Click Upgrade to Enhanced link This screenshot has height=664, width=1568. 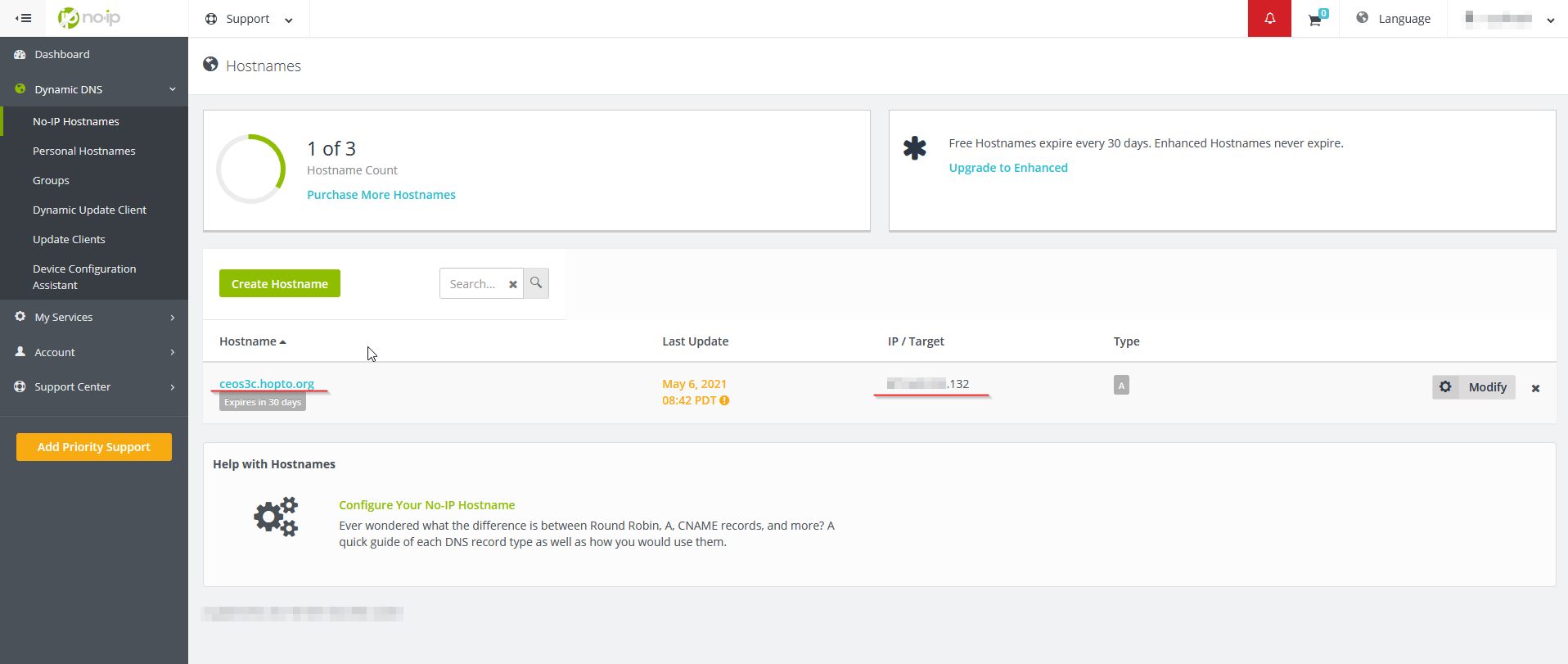point(1008,168)
